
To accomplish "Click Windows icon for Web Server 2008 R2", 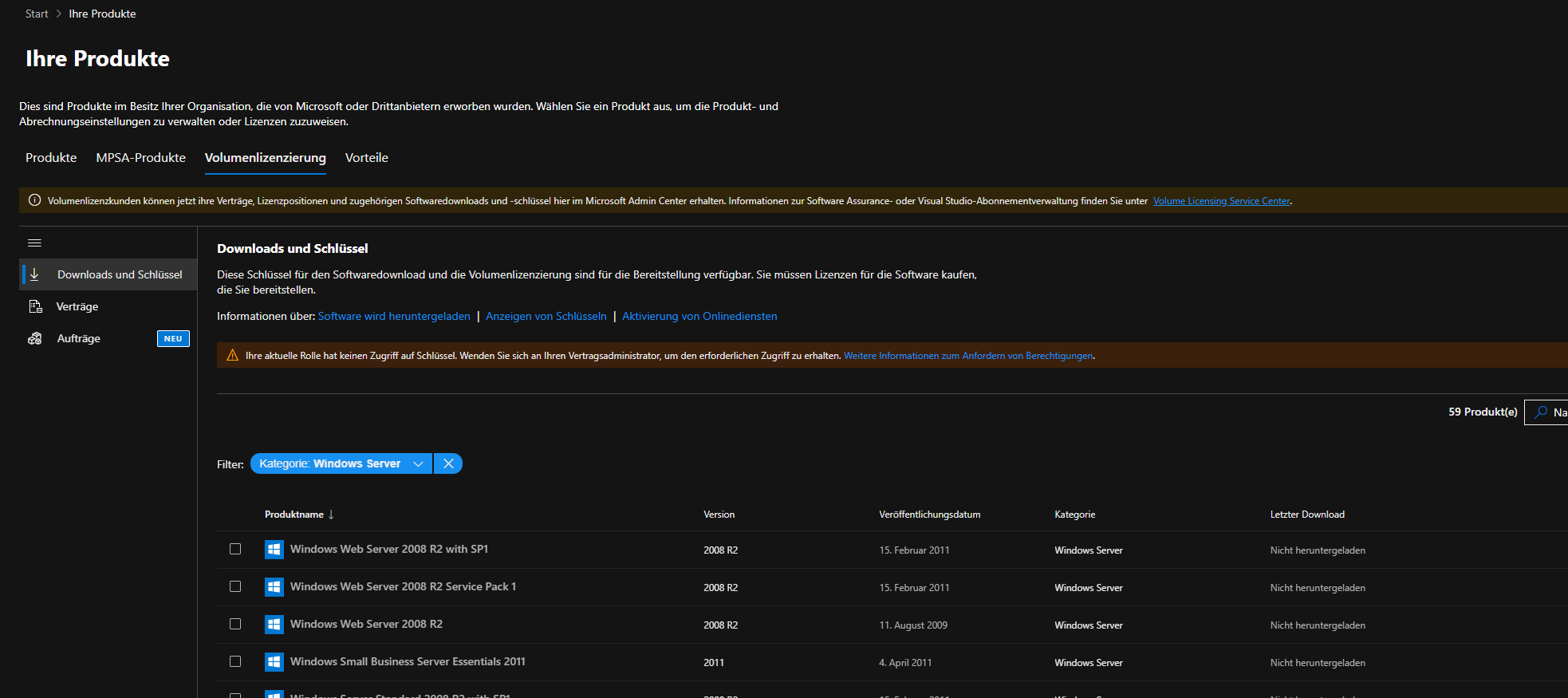I will pyautogui.click(x=274, y=625).
